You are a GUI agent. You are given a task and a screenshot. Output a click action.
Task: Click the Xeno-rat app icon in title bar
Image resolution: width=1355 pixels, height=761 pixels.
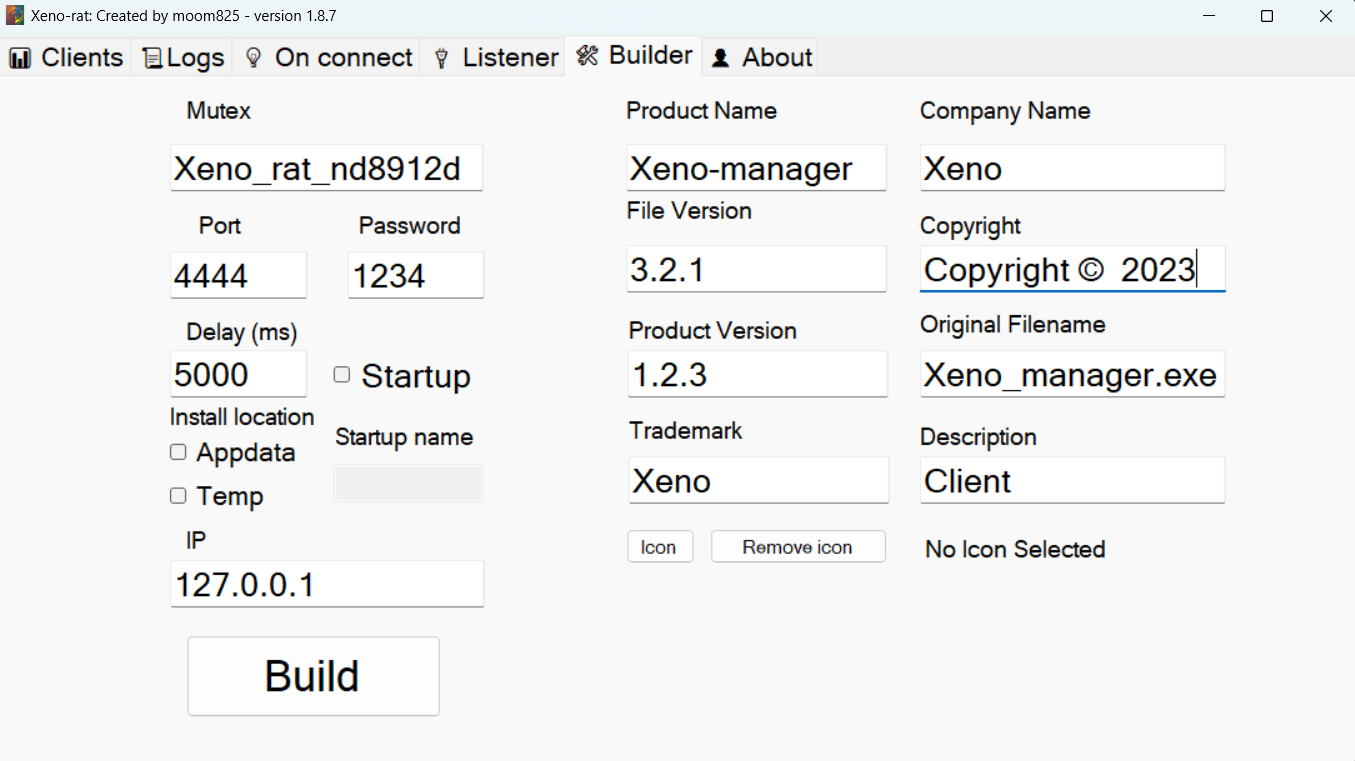(13, 14)
